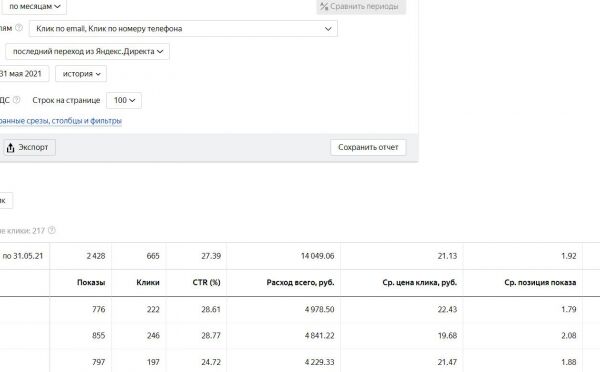The width and height of the screenshot is (600, 372).
Task: Click the CTR cell '24.72'
Action: pos(211,362)
